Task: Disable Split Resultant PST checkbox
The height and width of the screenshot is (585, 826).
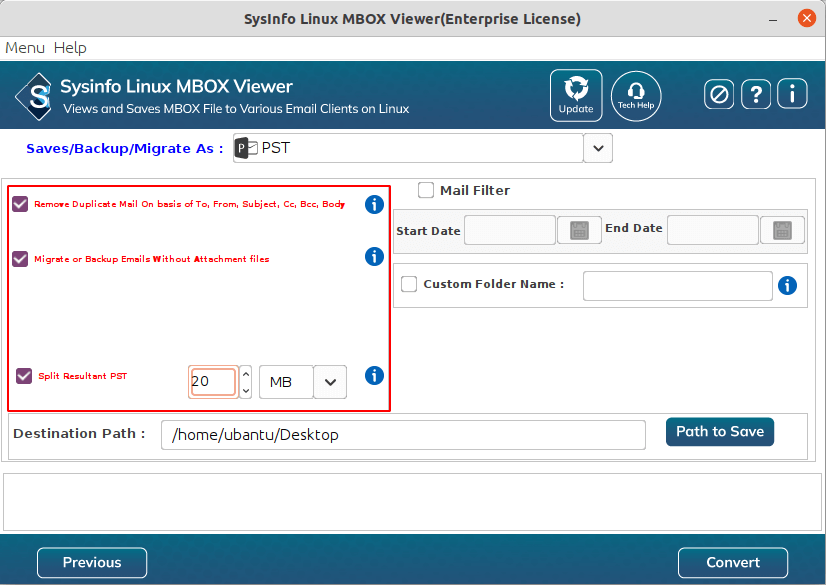Action: click(x=24, y=376)
